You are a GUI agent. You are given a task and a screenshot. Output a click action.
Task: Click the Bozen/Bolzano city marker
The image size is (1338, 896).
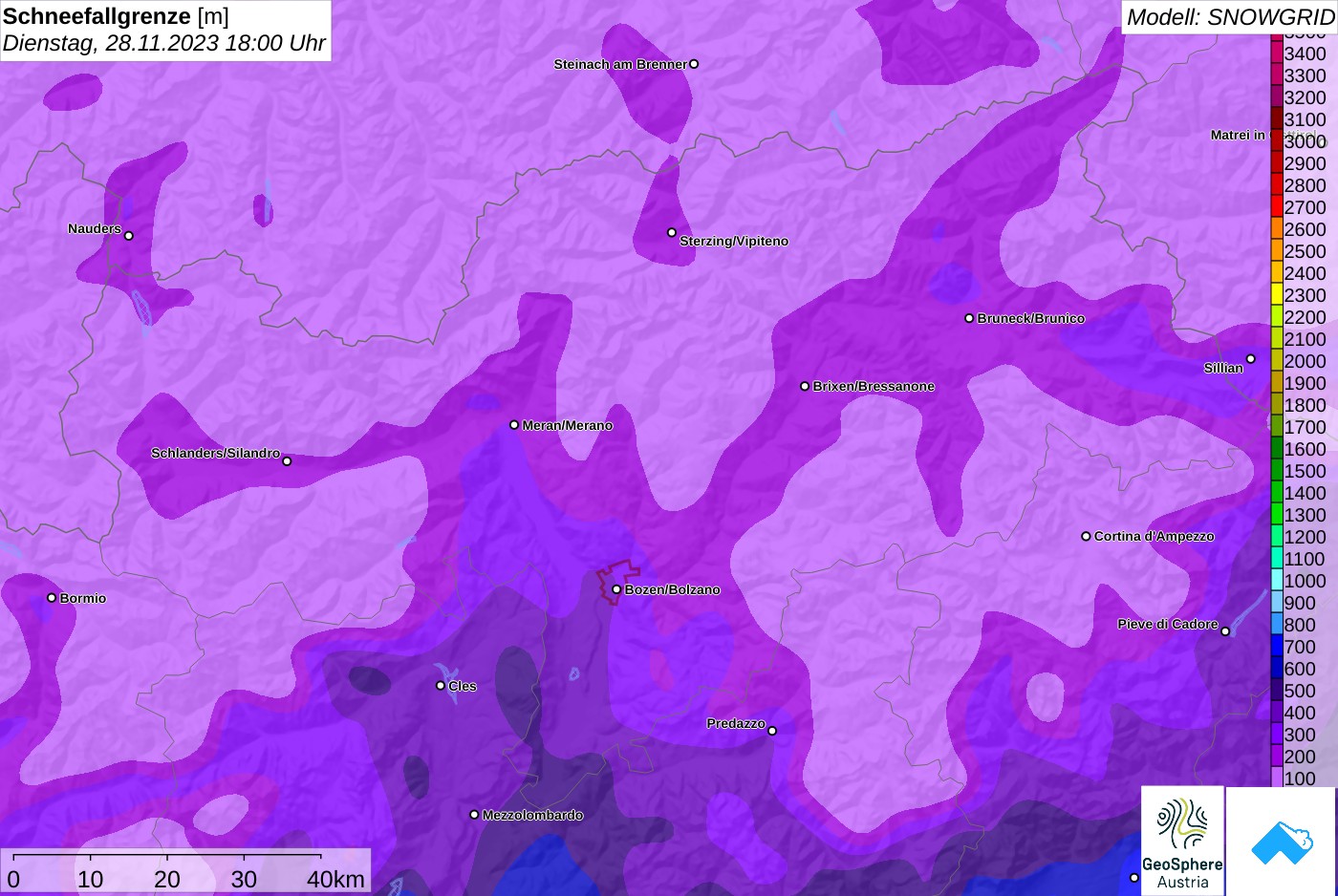point(616,589)
